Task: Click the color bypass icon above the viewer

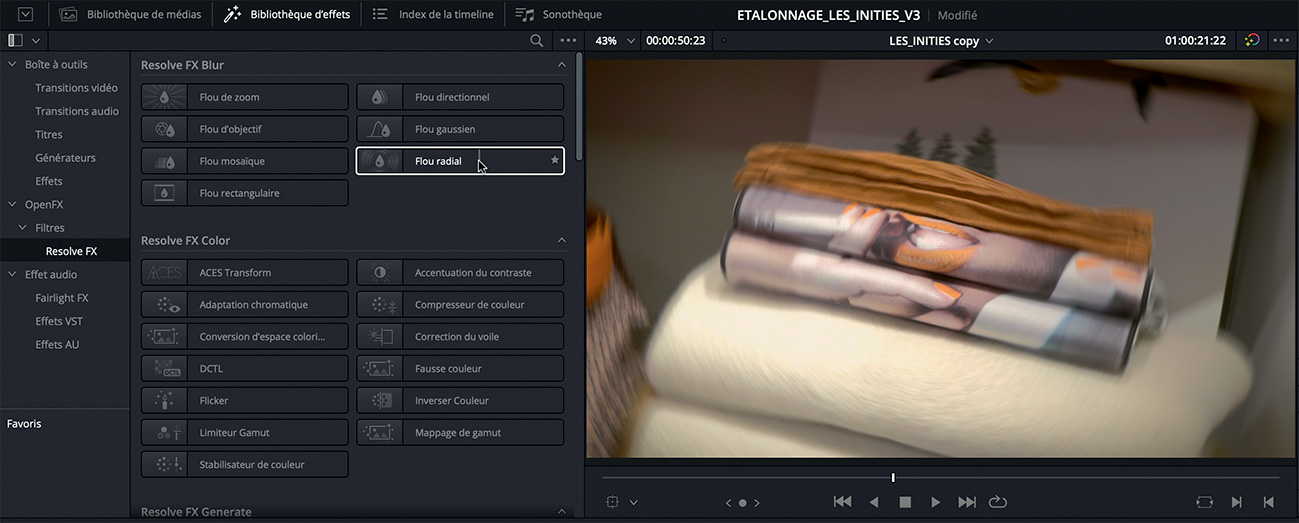Action: 1252,41
